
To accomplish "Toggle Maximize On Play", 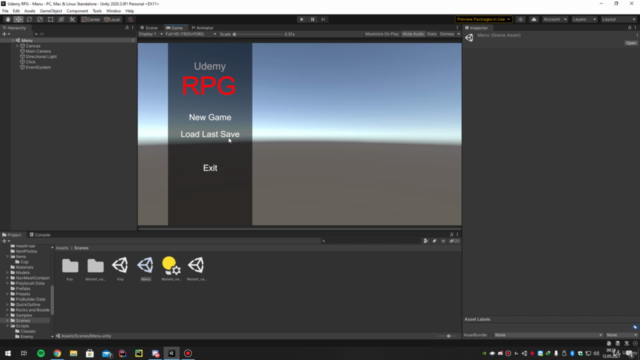I will 382,34.
